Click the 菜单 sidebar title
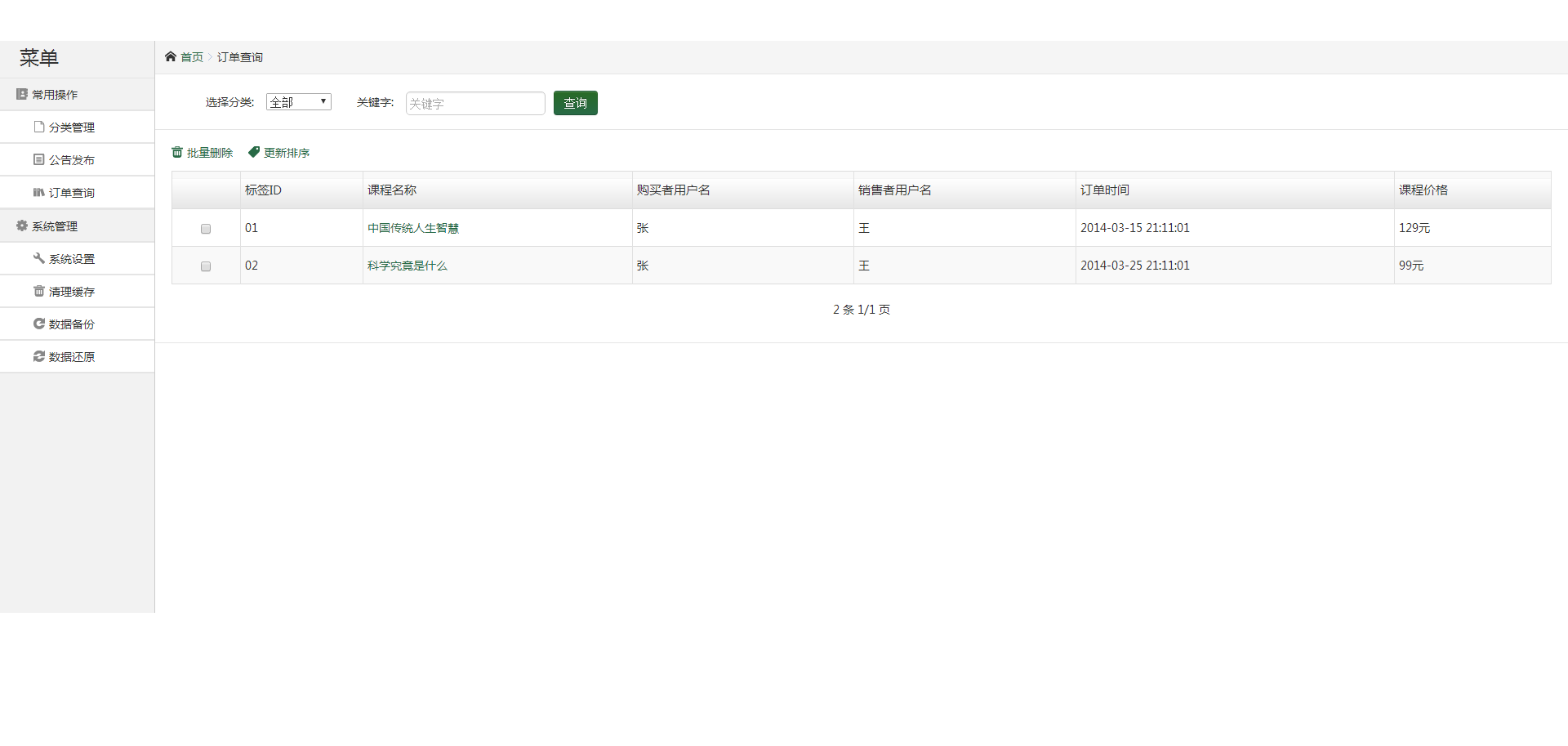 click(x=39, y=58)
